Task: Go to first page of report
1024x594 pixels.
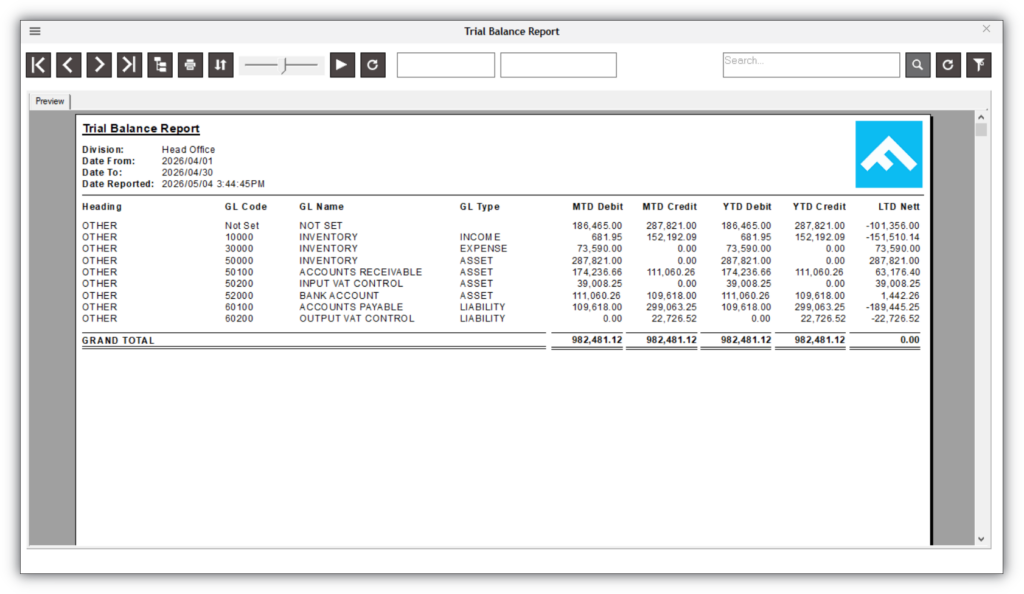Action: [x=39, y=65]
